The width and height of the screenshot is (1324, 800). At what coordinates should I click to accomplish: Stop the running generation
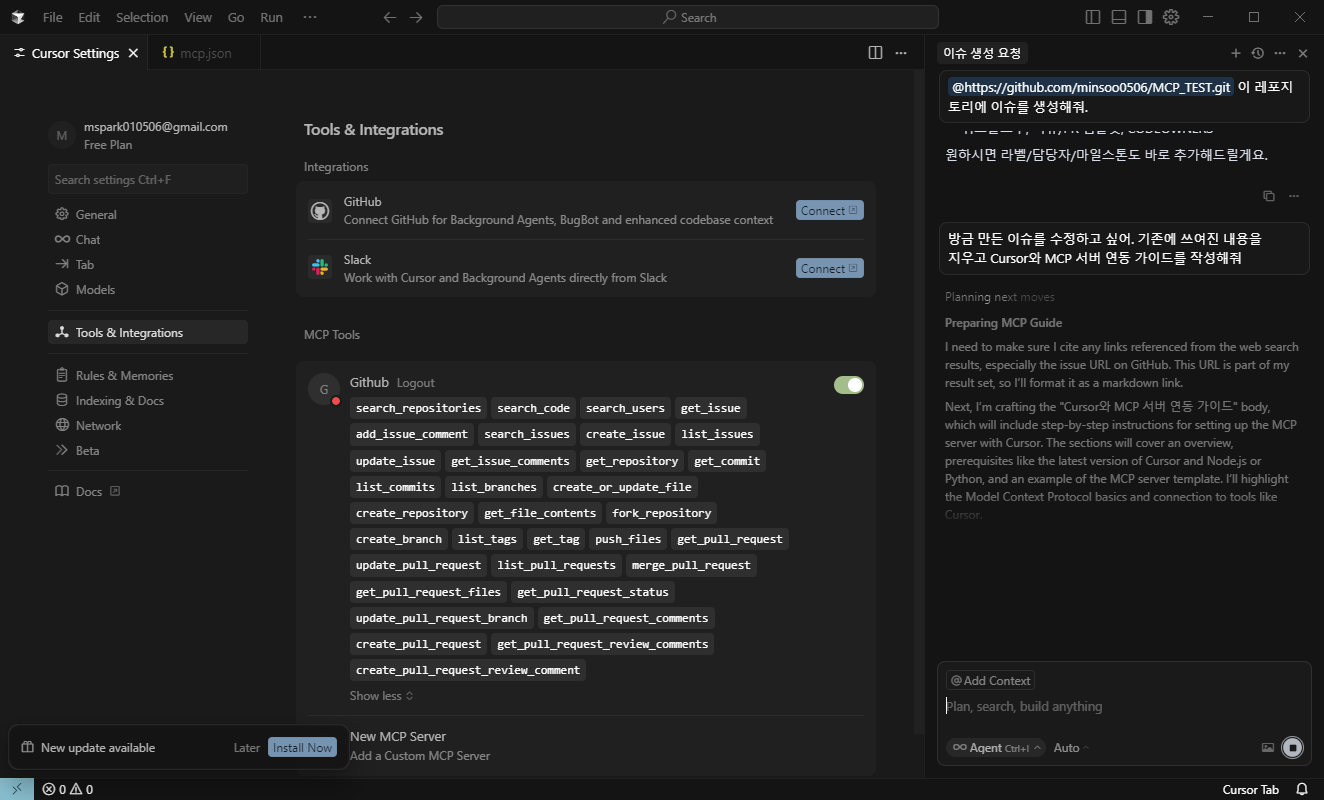pos(1293,747)
